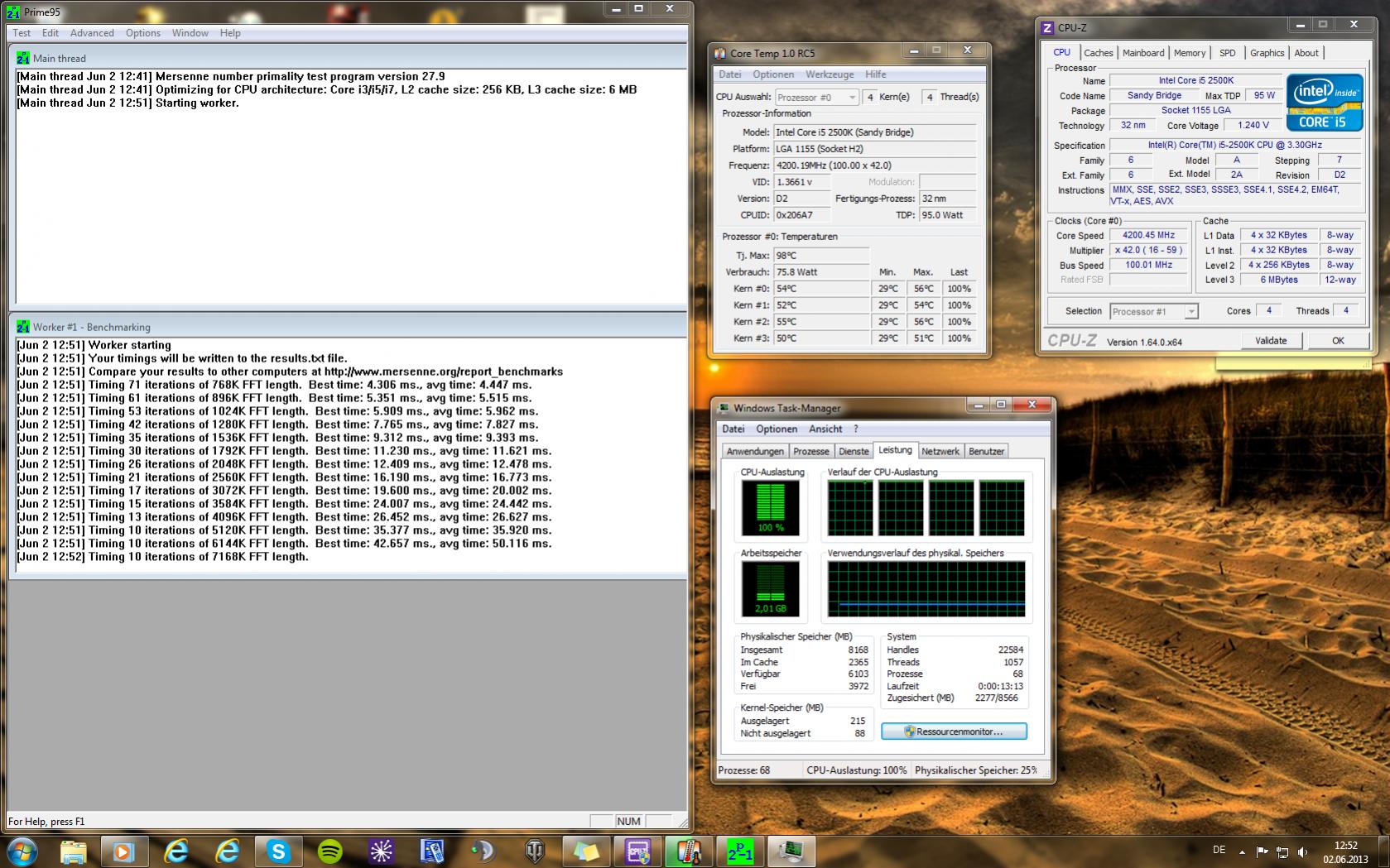This screenshot has height=868, width=1390.
Task: Click the Intel Core i5 logo in CPU-Z
Action: coord(1324,103)
